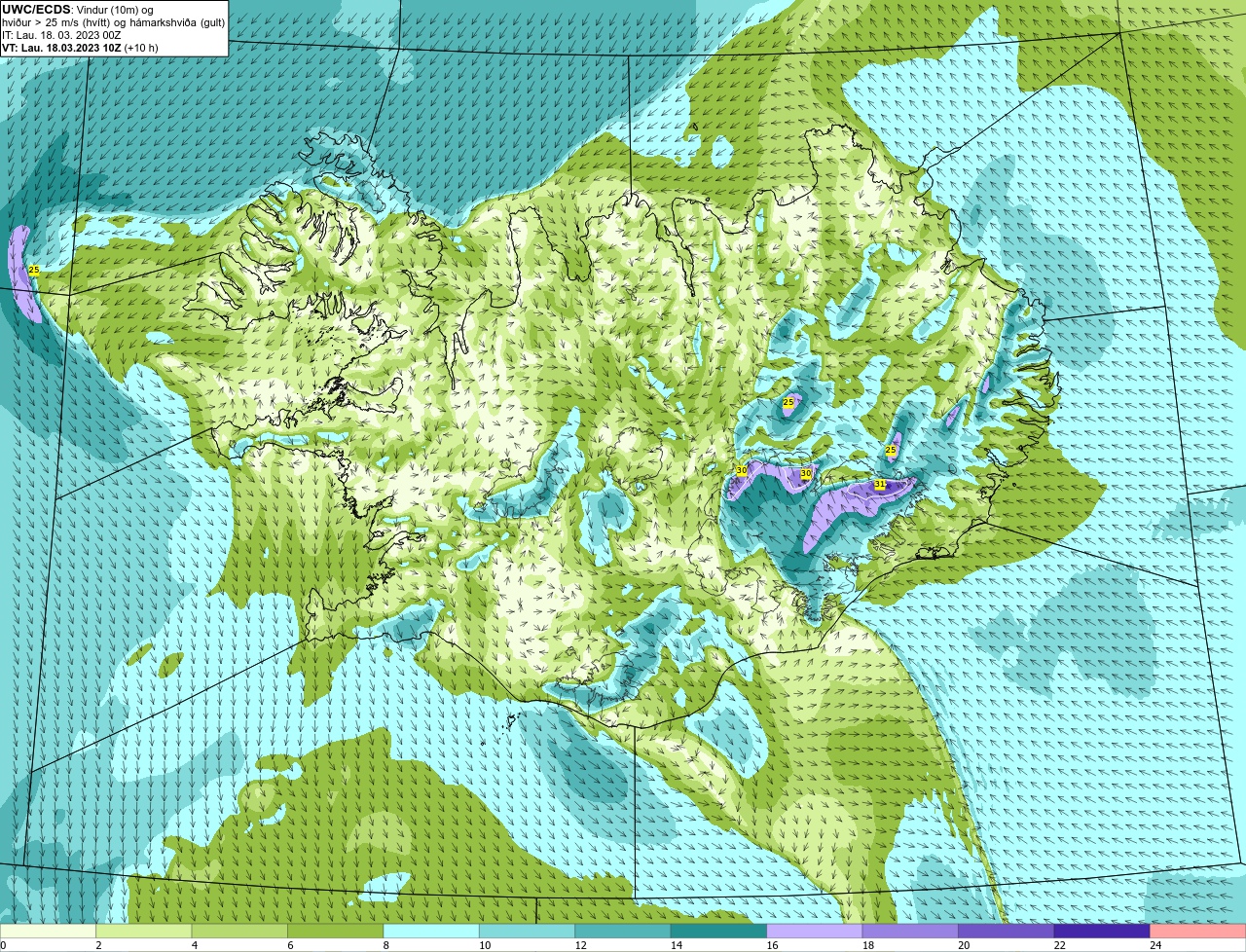The height and width of the screenshot is (952, 1246).
Task: Select the legend scale value '24'
Action: coord(1155,945)
